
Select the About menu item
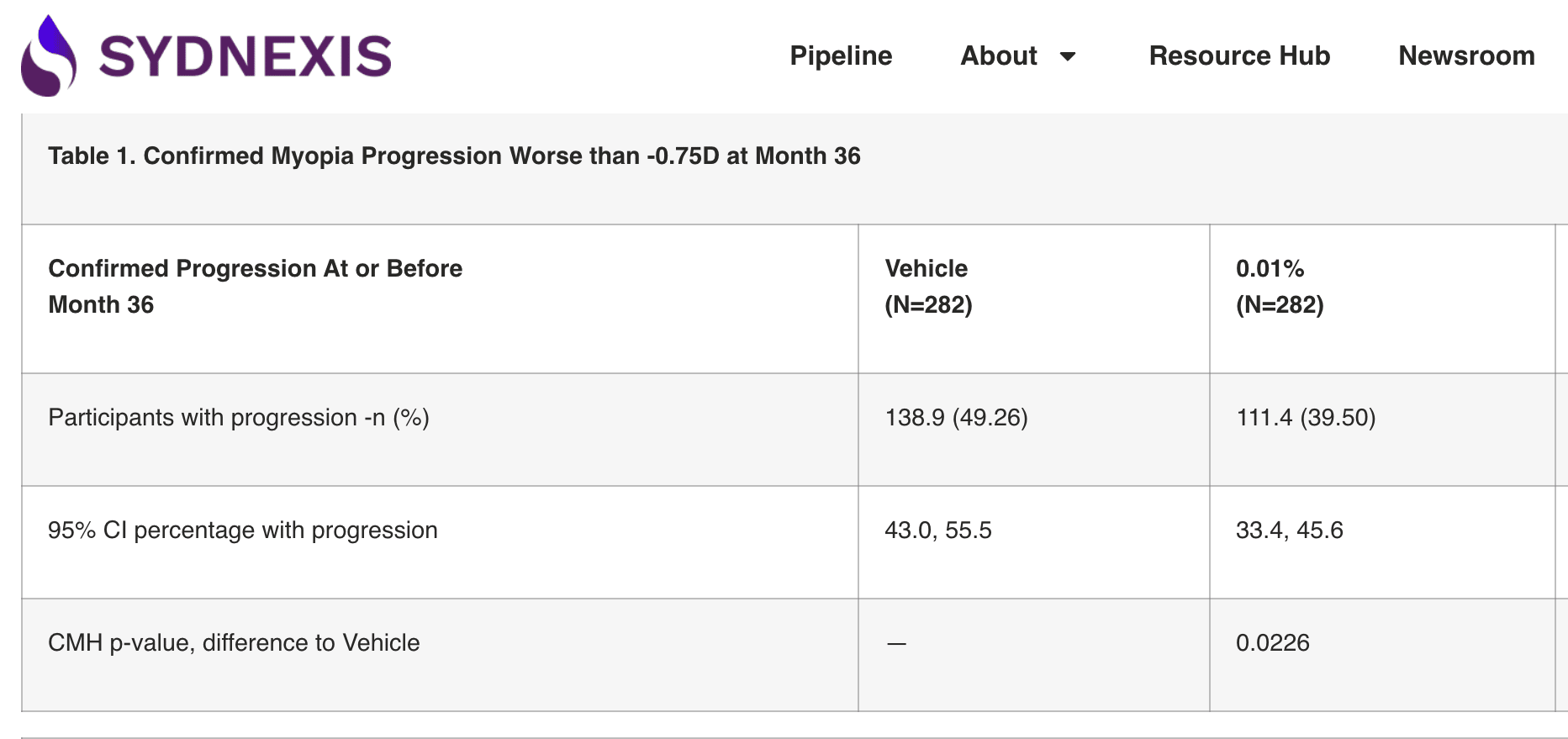(x=998, y=55)
